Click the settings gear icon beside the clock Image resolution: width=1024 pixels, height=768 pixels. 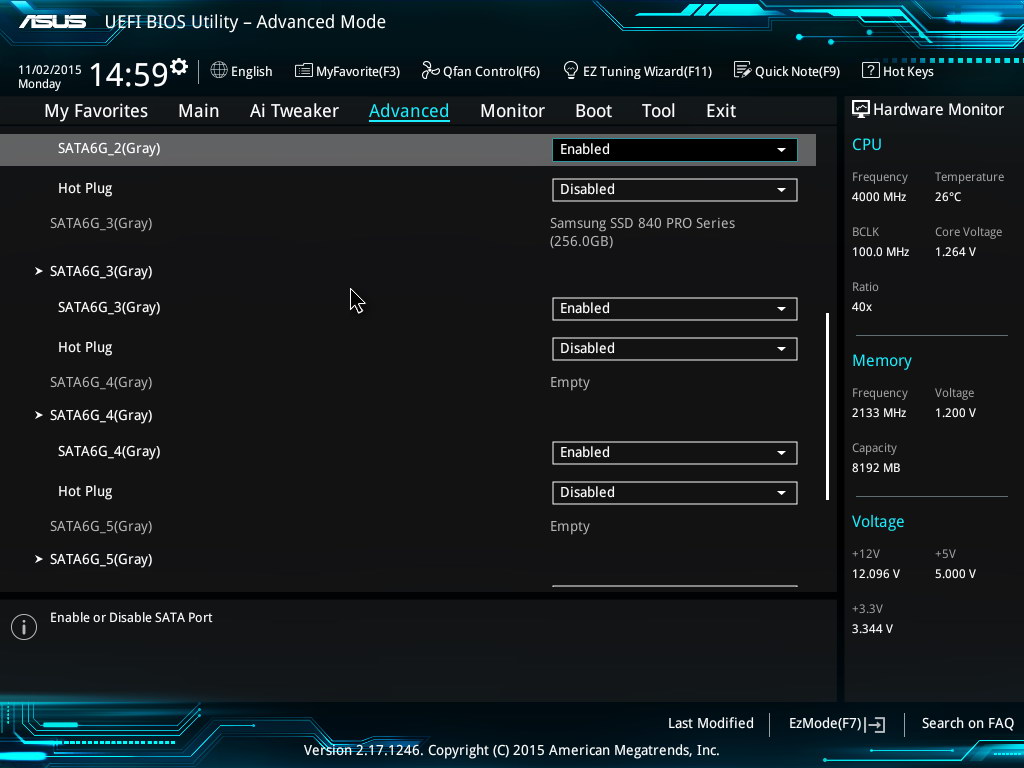point(179,67)
